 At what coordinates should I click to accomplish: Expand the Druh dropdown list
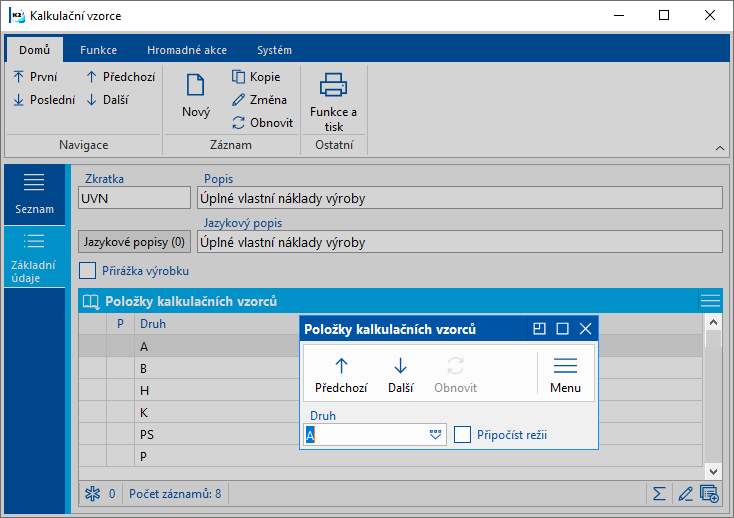(436, 434)
